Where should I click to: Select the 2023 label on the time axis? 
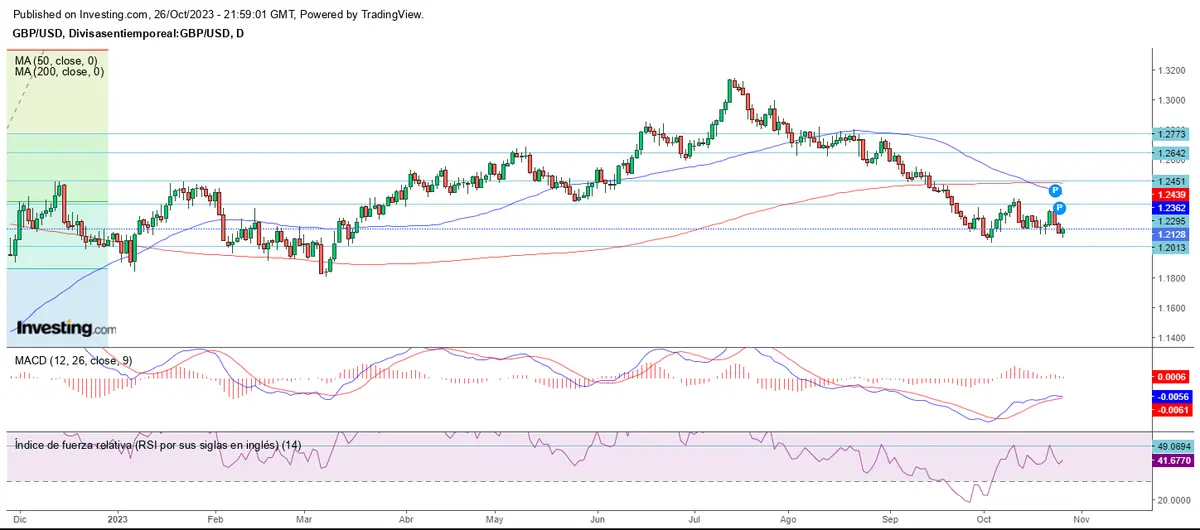[119, 520]
